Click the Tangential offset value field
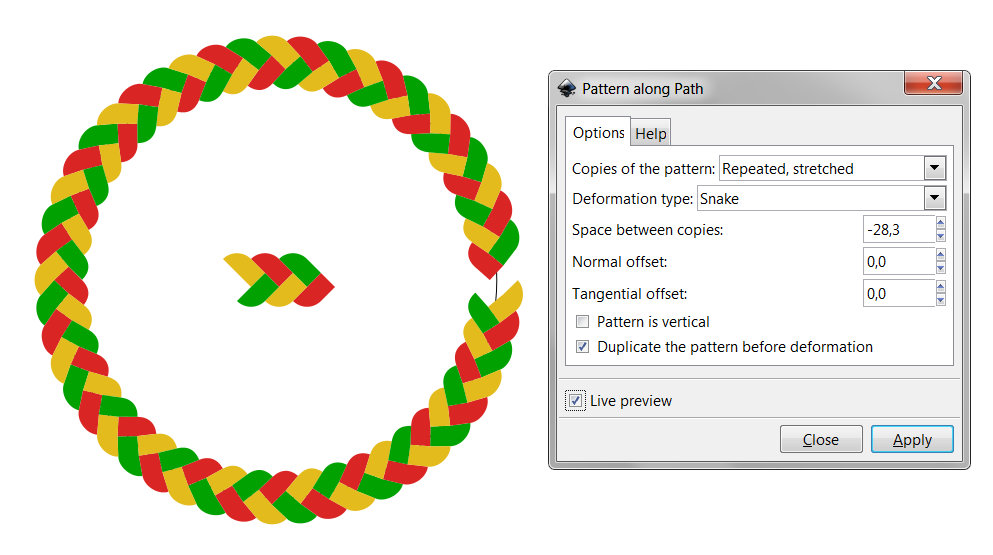Screen dimensions: 993x555 tap(898, 294)
